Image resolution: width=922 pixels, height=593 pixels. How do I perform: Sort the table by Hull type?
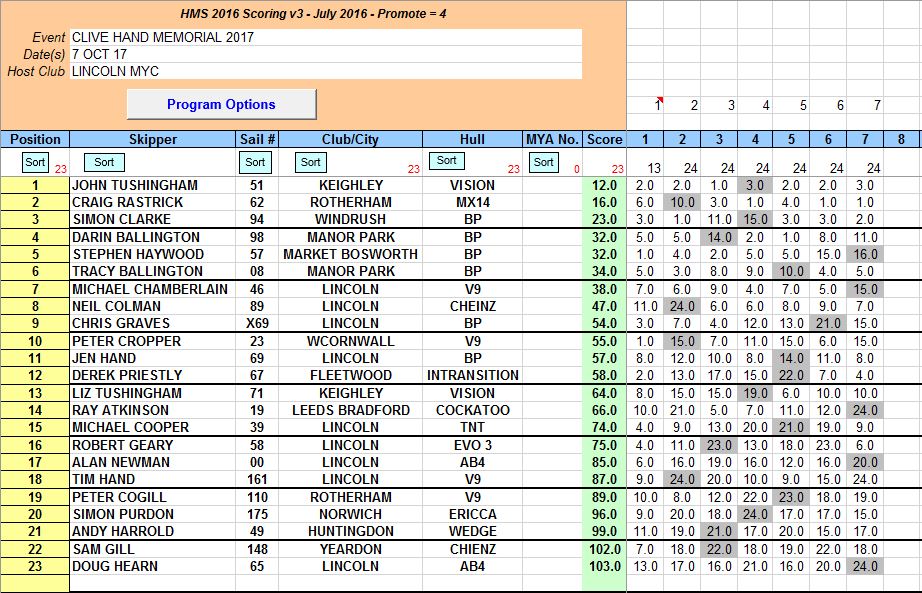(x=446, y=161)
